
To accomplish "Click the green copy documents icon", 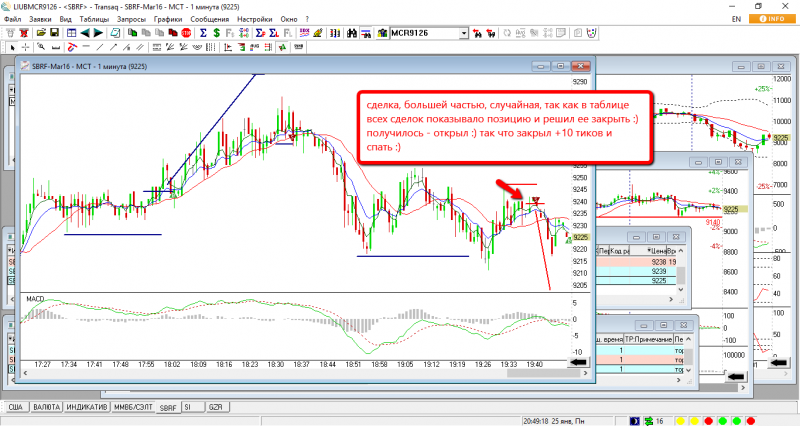I will (132, 33).
